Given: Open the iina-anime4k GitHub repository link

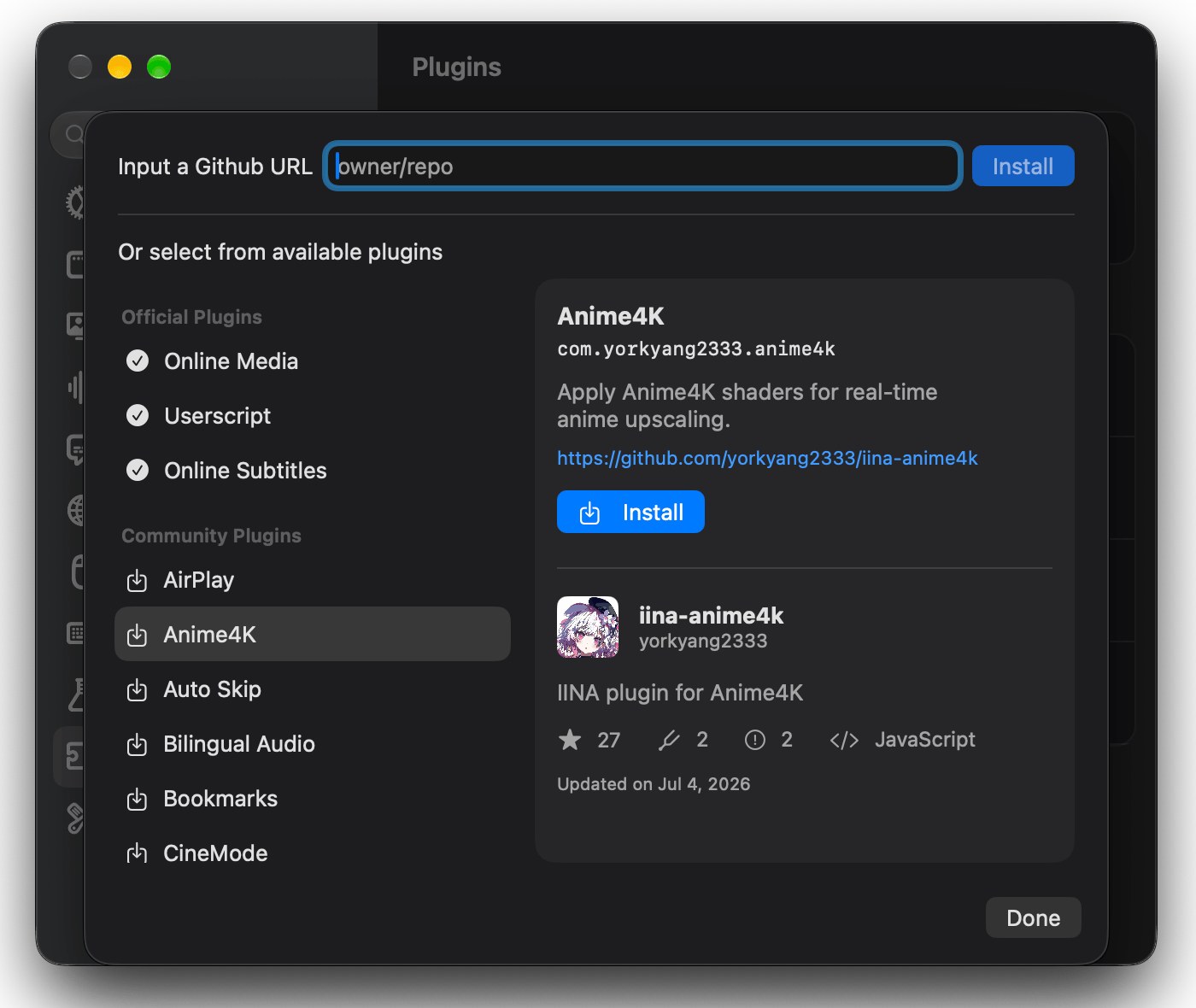Looking at the screenshot, I should 767,458.
